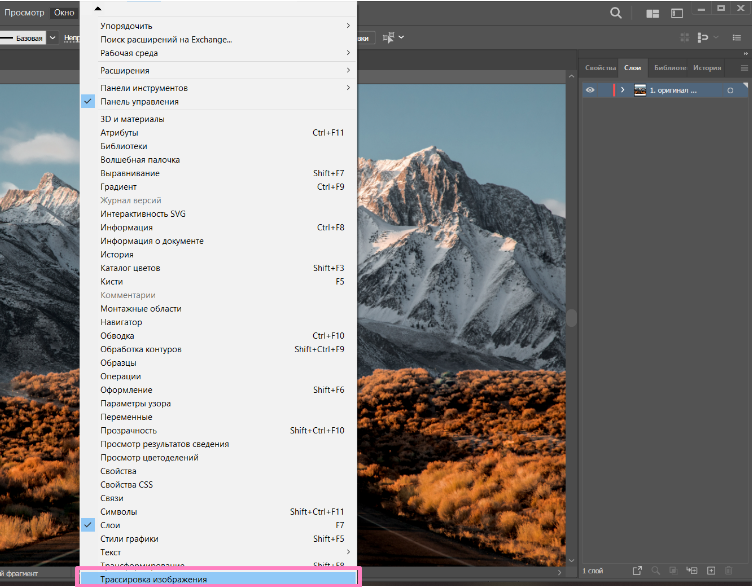752x587 pixels.
Task: Open the Layers panel hamburger menu
Action: pyautogui.click(x=743, y=67)
